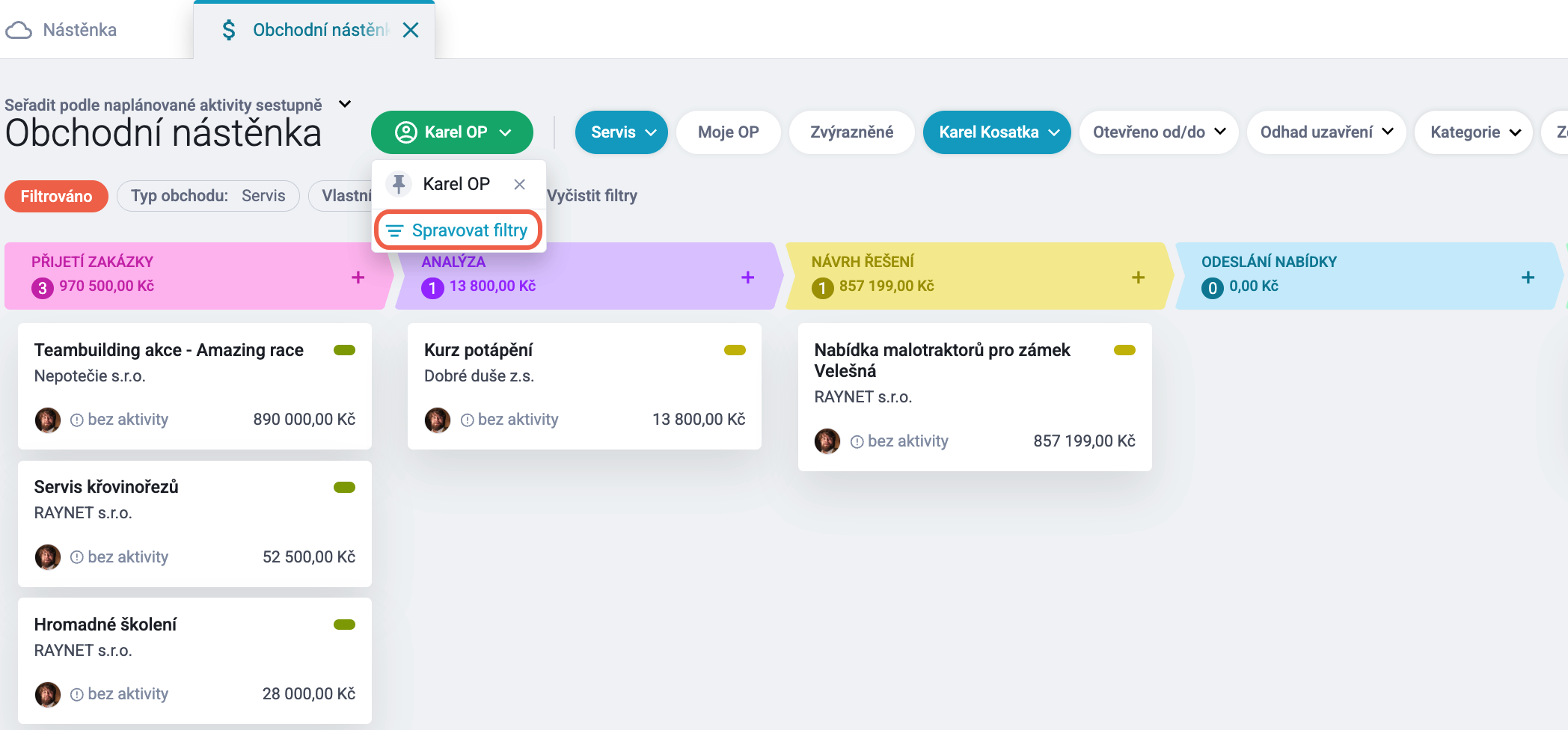This screenshot has height=730, width=1568.
Task: Click the dollar icon on the Obchodní nástěnka tab
Action: click(229, 30)
